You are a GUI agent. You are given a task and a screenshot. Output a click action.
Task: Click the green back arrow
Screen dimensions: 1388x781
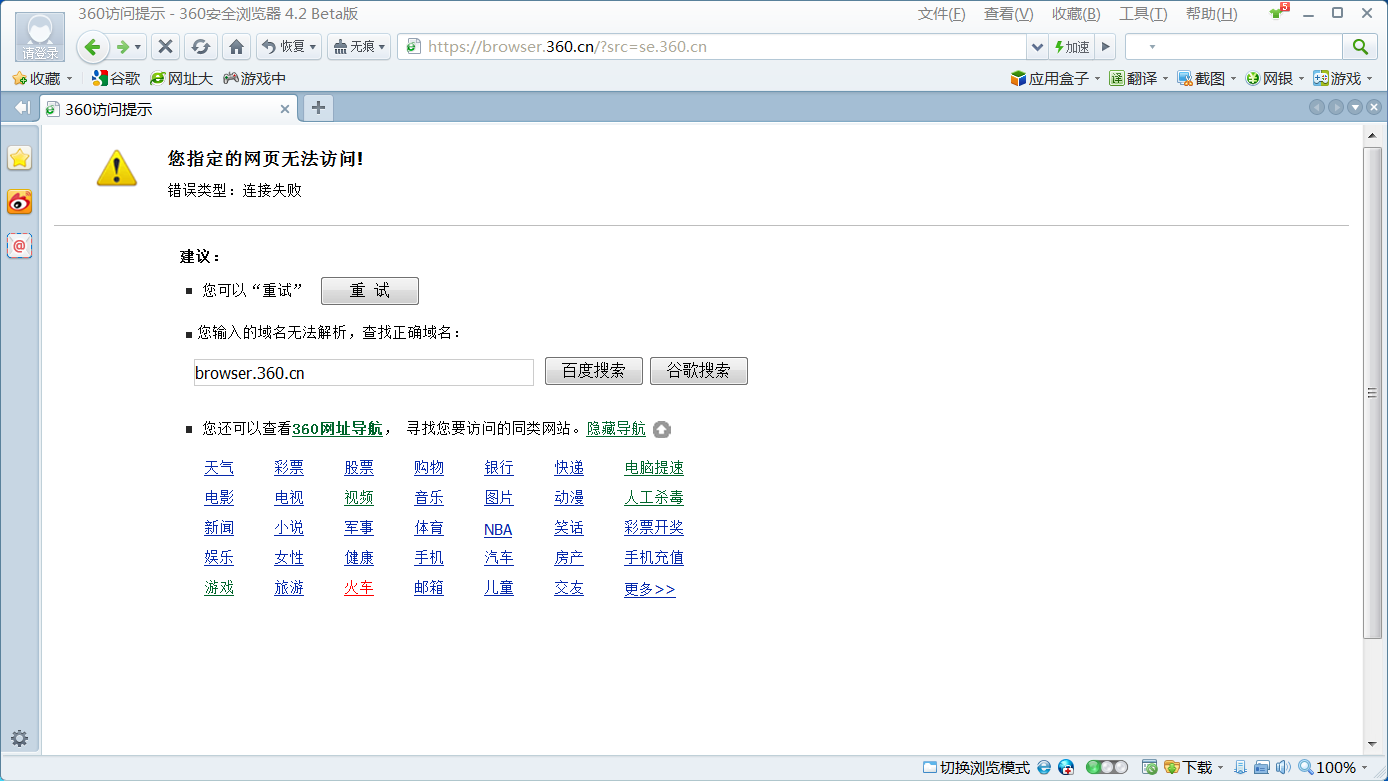tap(93, 47)
